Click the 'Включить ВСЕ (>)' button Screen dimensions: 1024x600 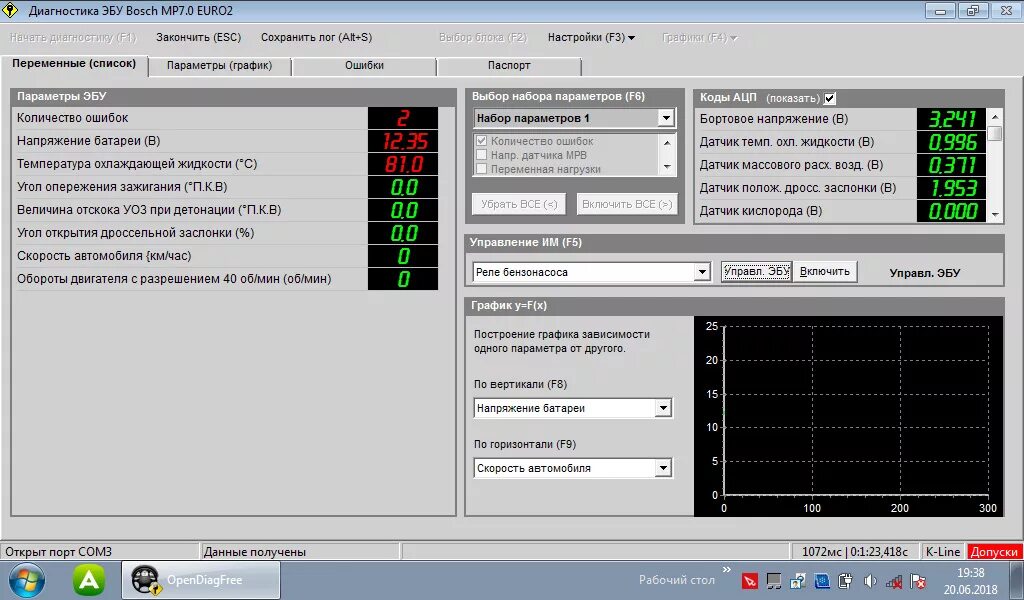[x=627, y=204]
